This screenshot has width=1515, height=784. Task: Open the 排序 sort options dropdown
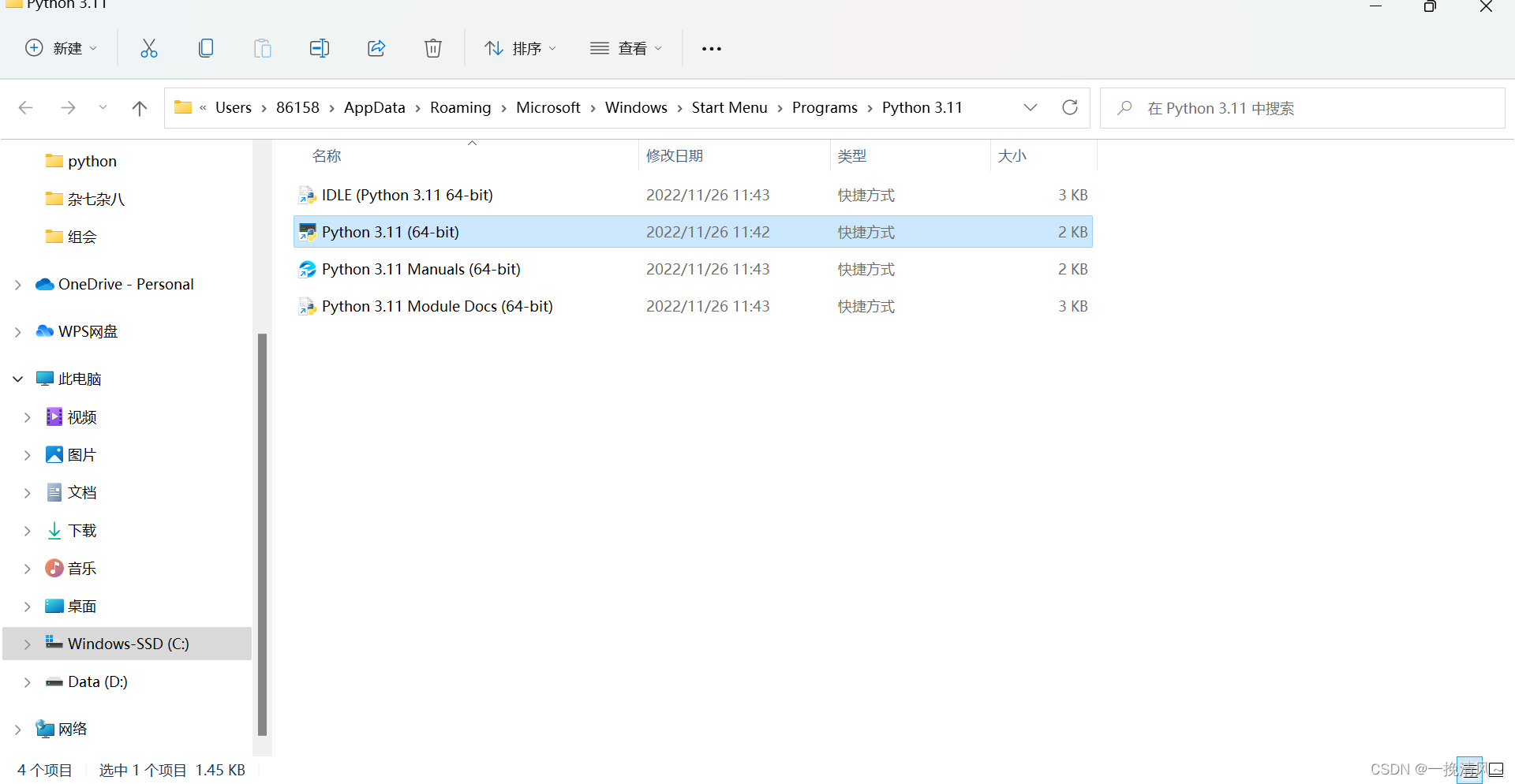tap(519, 48)
